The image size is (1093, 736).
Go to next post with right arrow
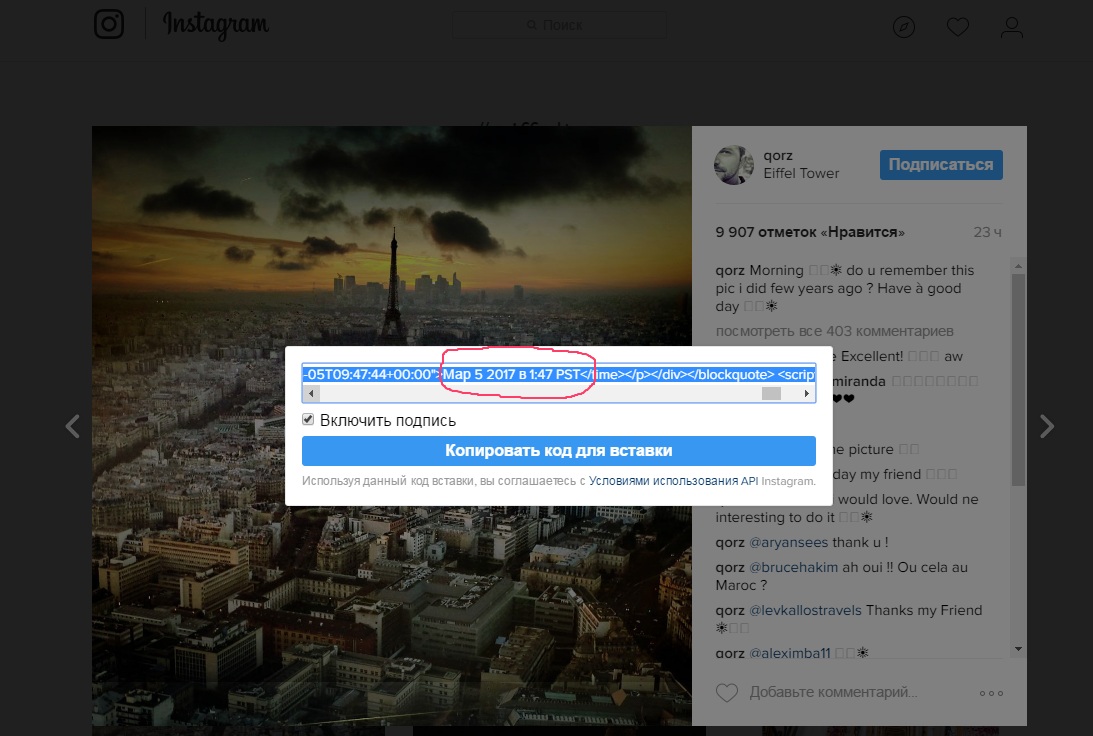(1046, 426)
